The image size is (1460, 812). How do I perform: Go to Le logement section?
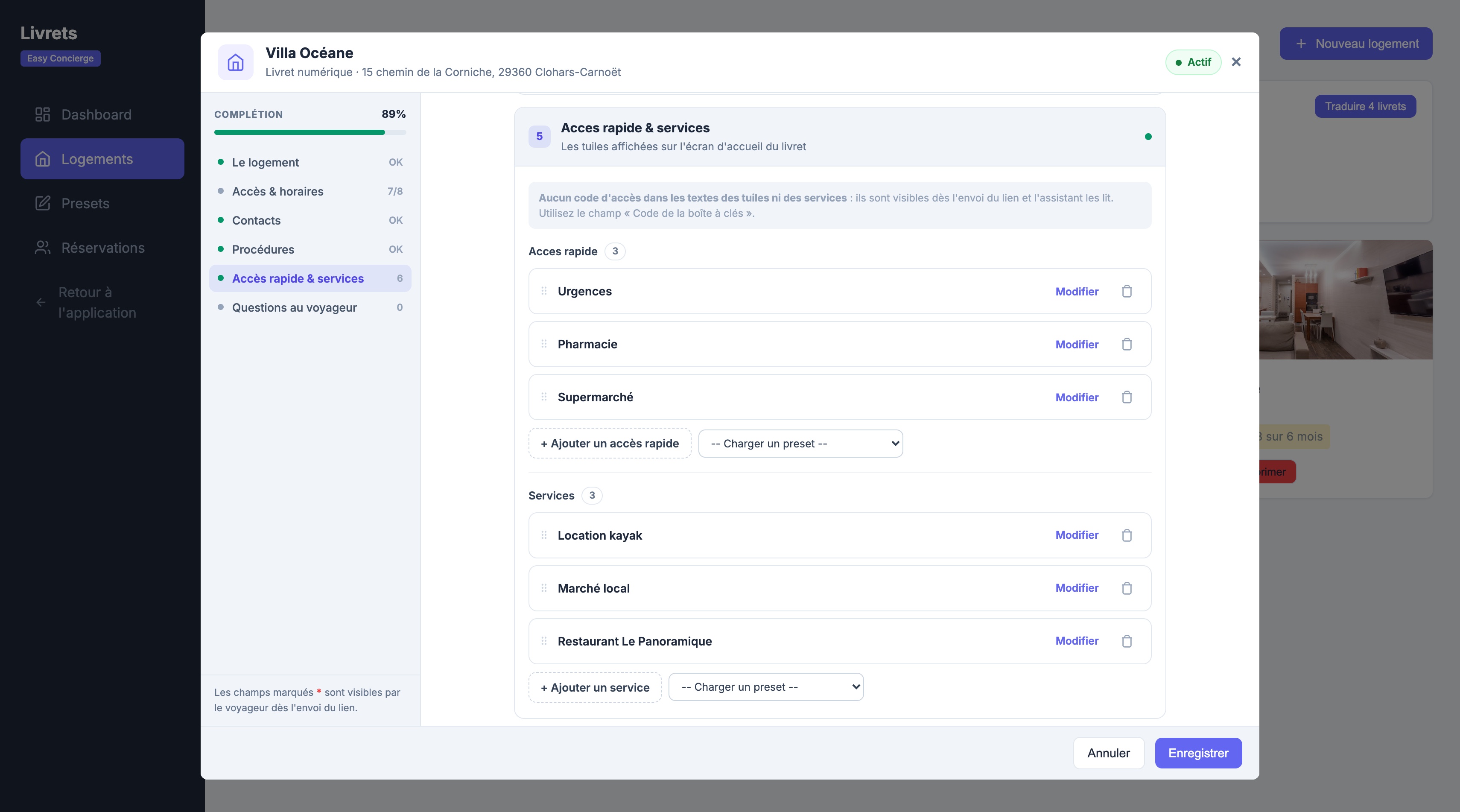coord(310,162)
